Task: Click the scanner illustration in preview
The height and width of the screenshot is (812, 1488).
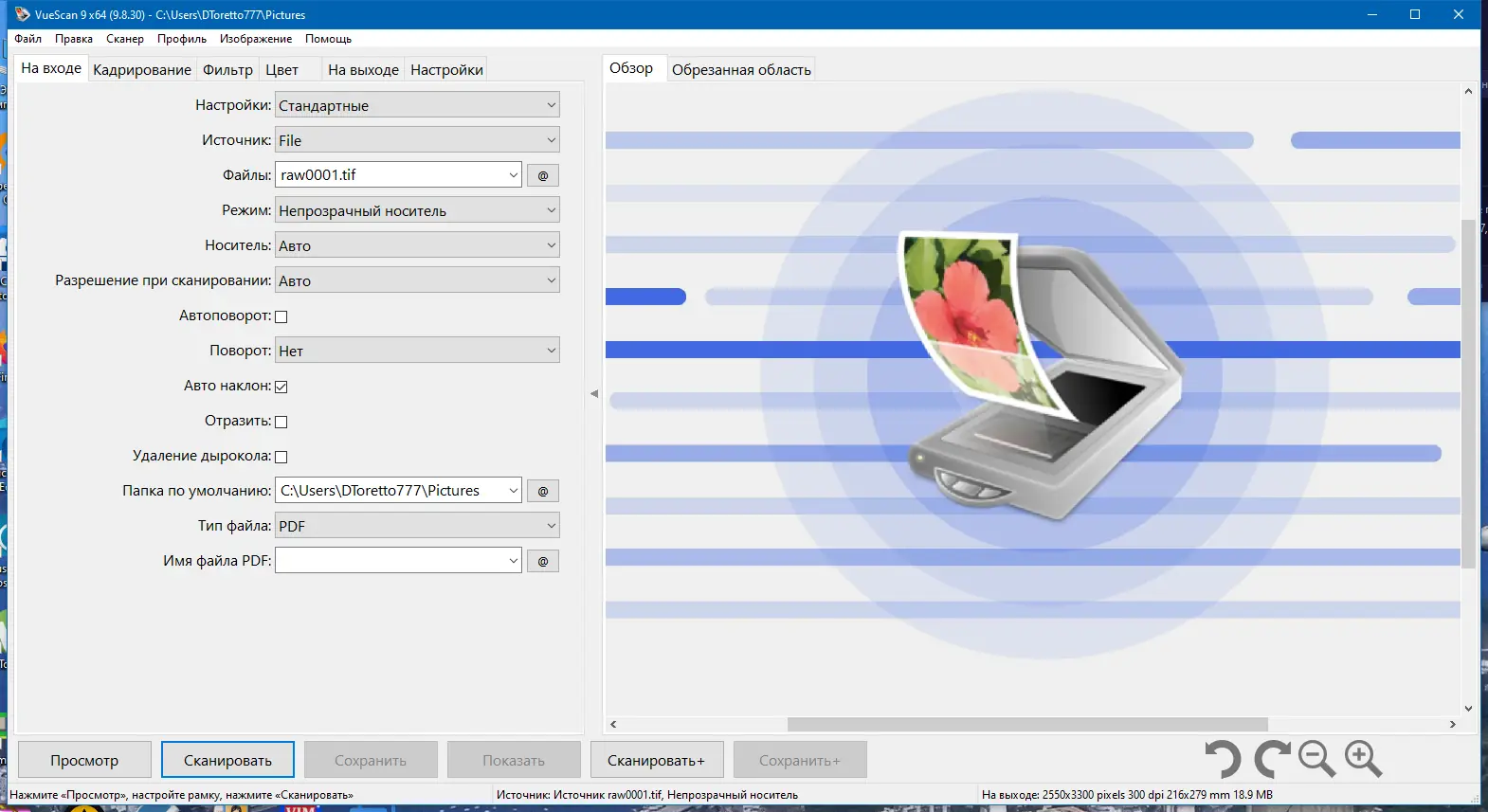Action: [x=1040, y=375]
